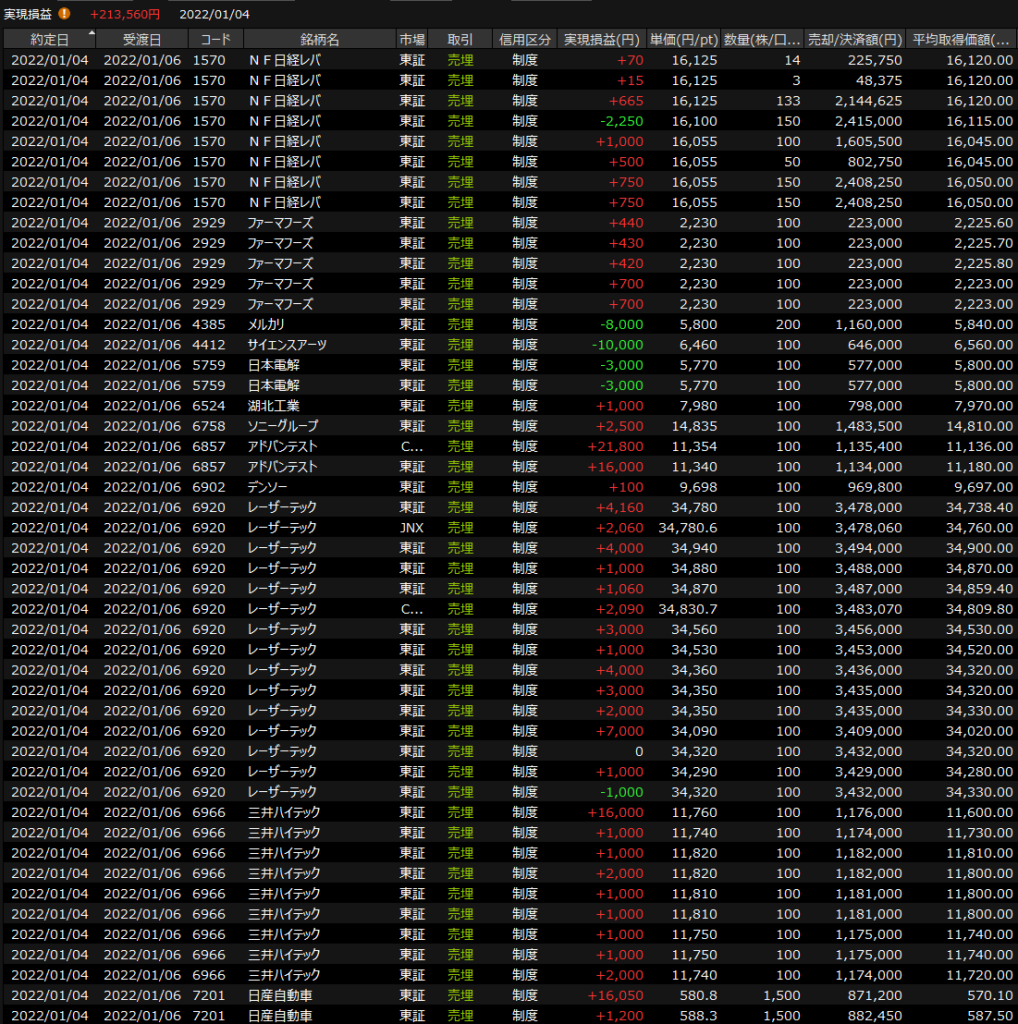Screen dimensions: 1018x1024
Task: Click the truncated 平均取得価額 column header
Action: [x=961, y=39]
